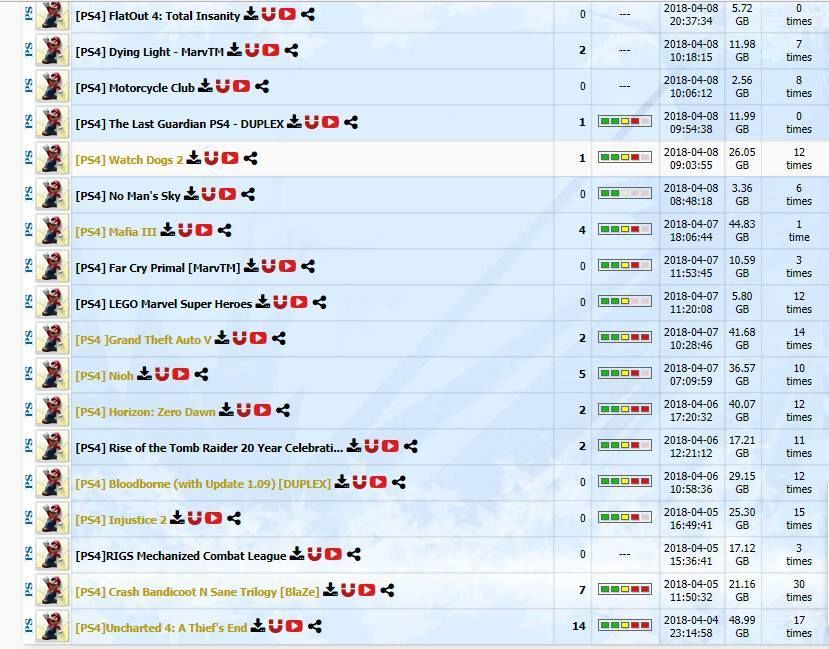Open magnet link for No Man's Sky
The height and width of the screenshot is (649, 829).
coord(208,194)
